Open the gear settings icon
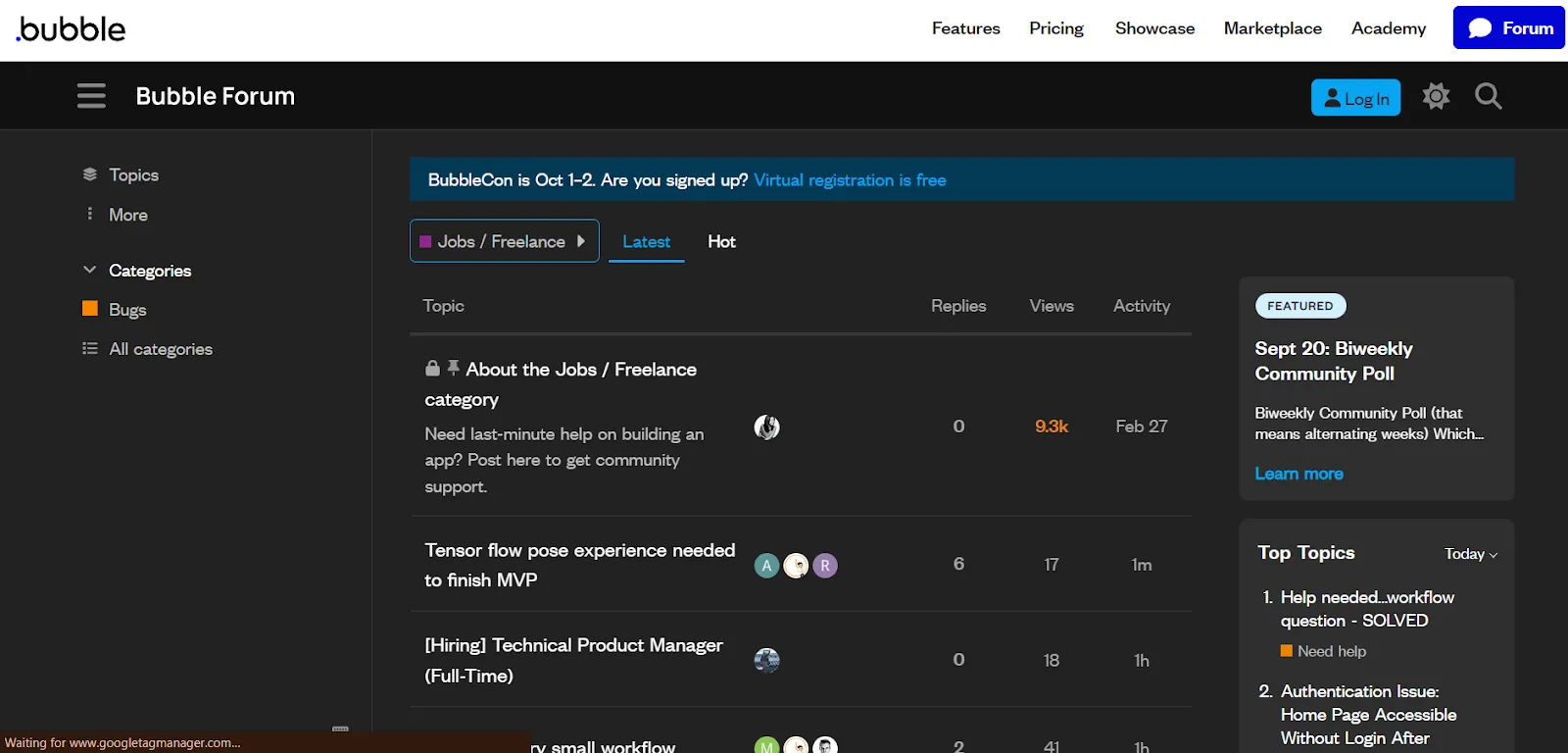 click(x=1436, y=96)
